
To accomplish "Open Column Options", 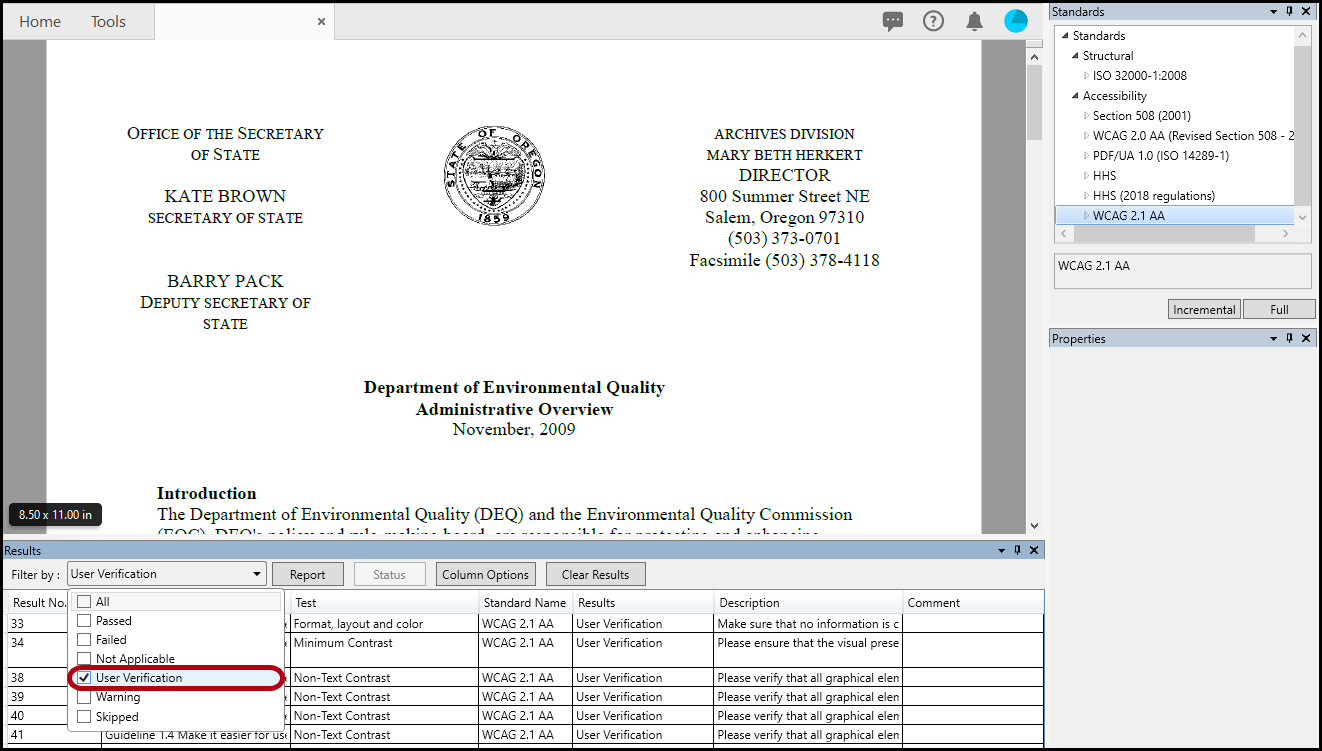I will coord(485,574).
